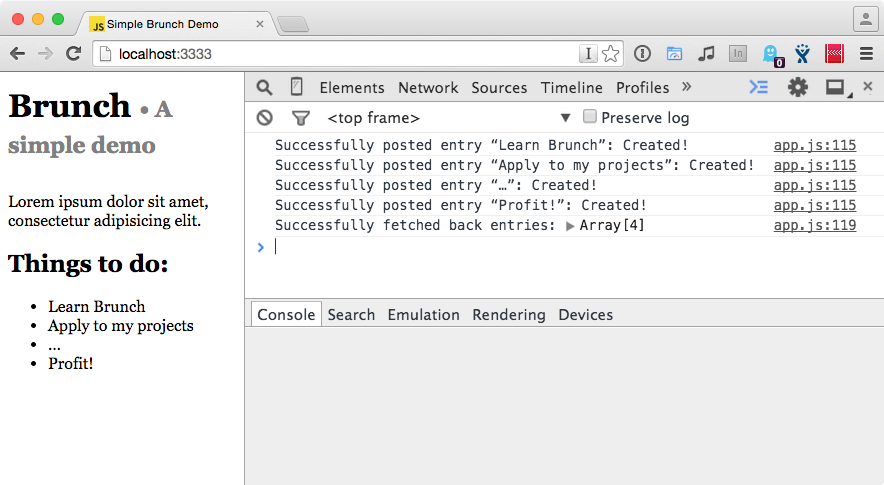Viewport: 884px width, 485px height.
Task: Change DevTools dock side
Action: pos(838,88)
